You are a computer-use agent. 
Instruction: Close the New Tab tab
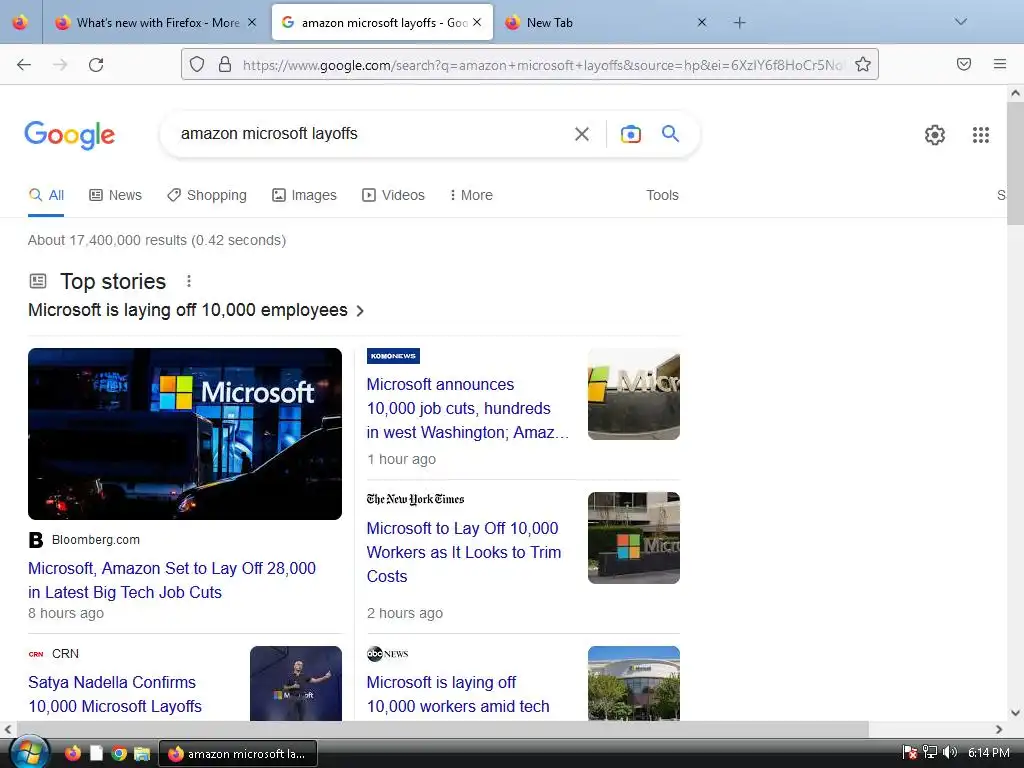point(701,22)
